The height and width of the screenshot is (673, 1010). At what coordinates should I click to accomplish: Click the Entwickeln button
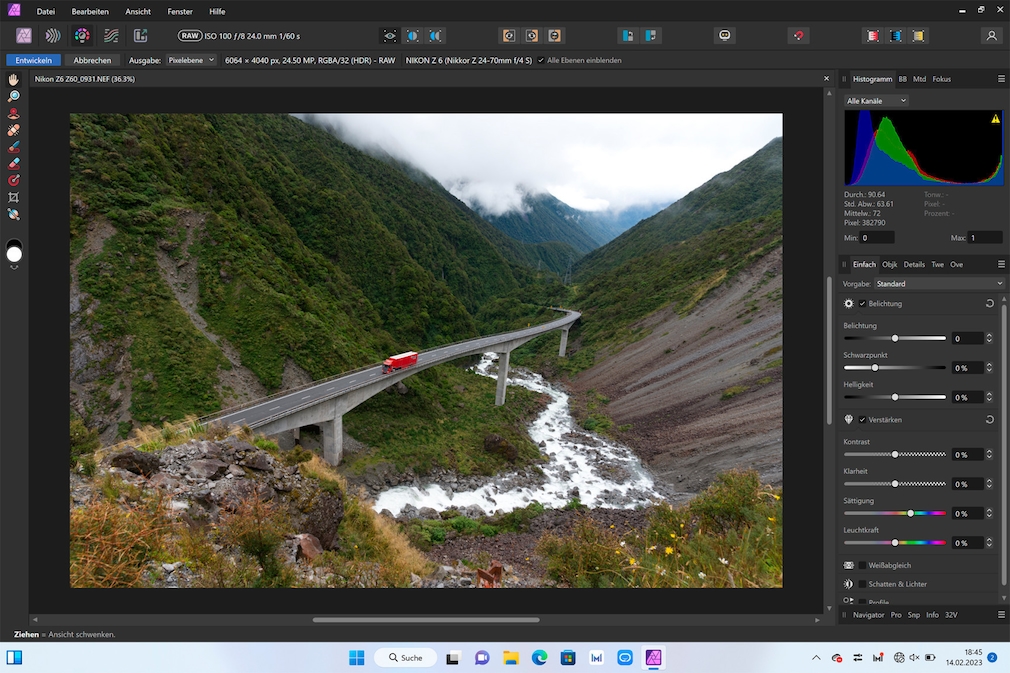(33, 60)
